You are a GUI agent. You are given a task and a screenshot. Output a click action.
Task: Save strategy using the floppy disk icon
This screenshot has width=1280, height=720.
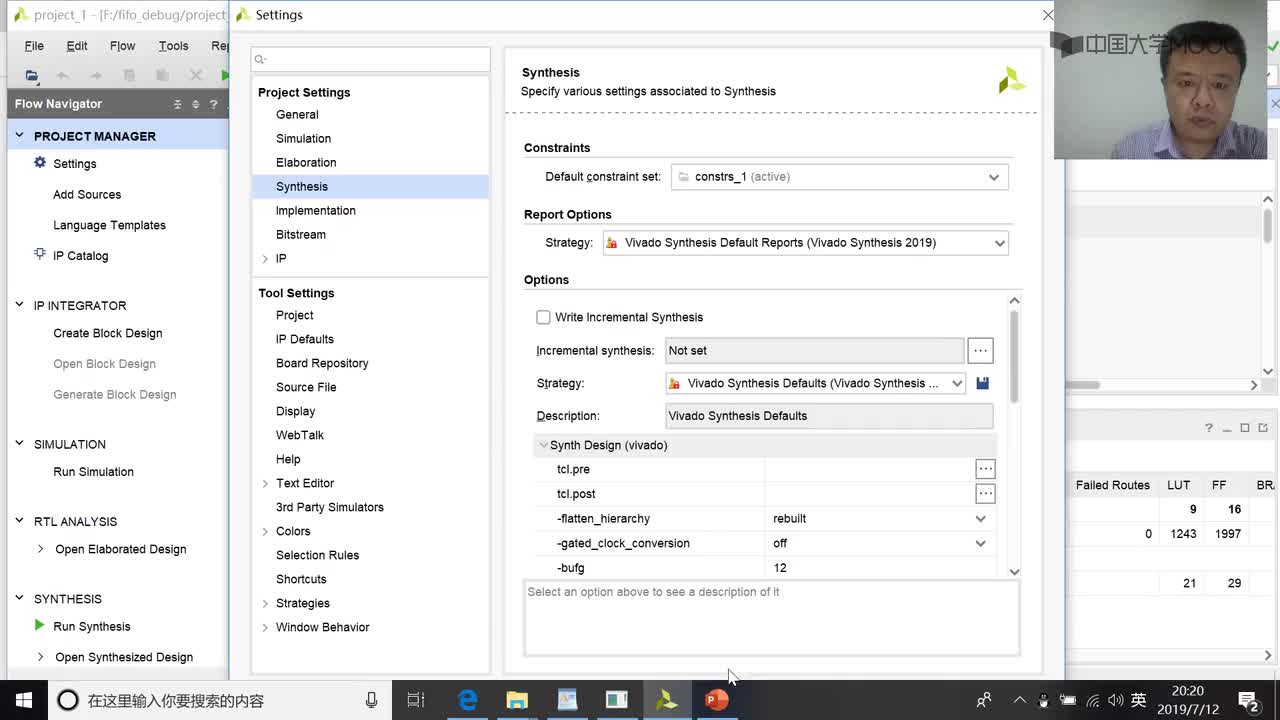click(982, 383)
